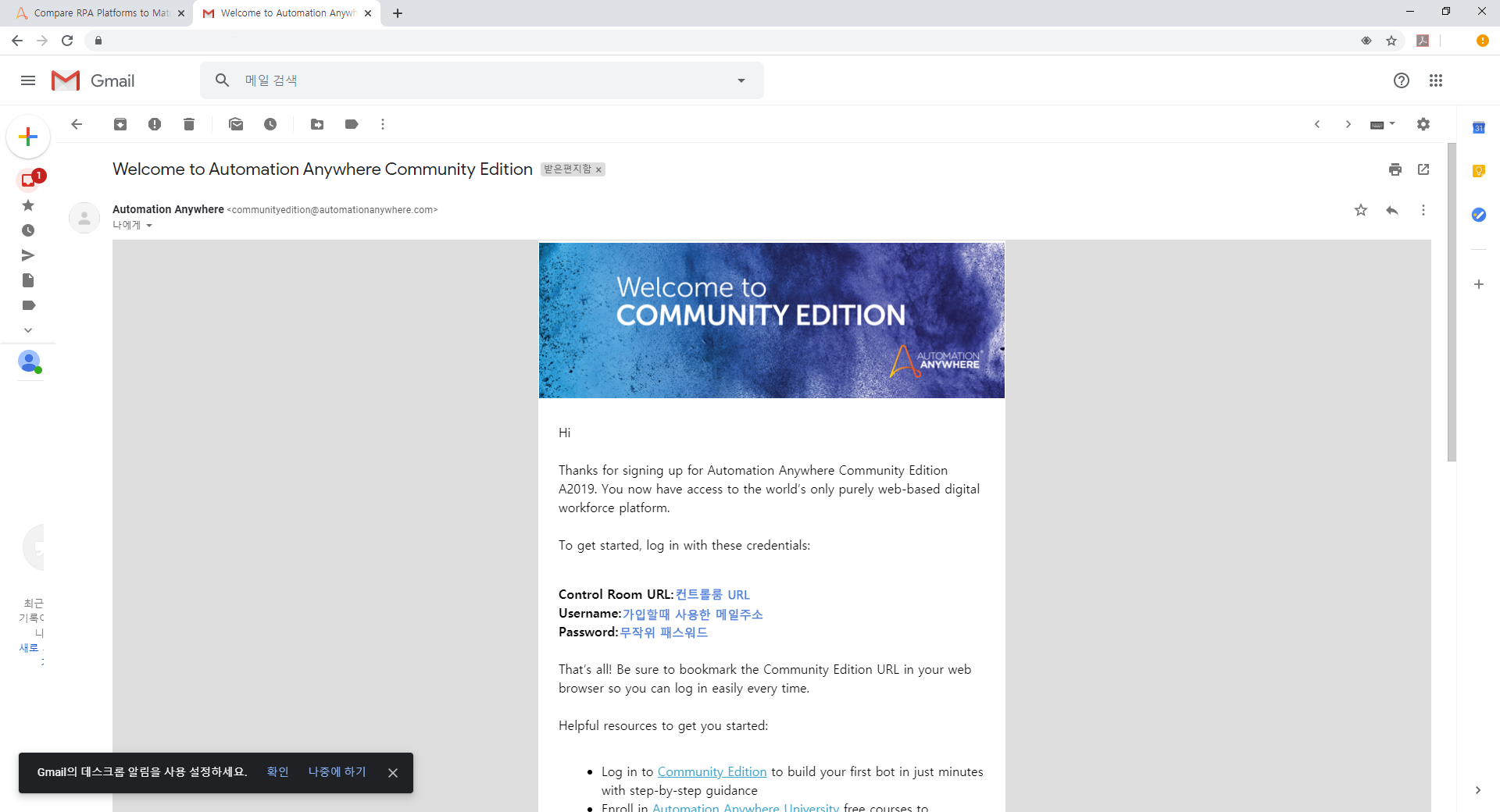Open Snoozed mail in sidebar

tap(28, 230)
